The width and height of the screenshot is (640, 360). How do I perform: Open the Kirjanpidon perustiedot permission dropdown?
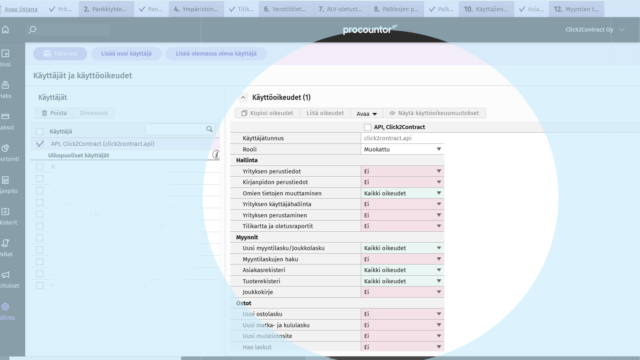[402, 182]
